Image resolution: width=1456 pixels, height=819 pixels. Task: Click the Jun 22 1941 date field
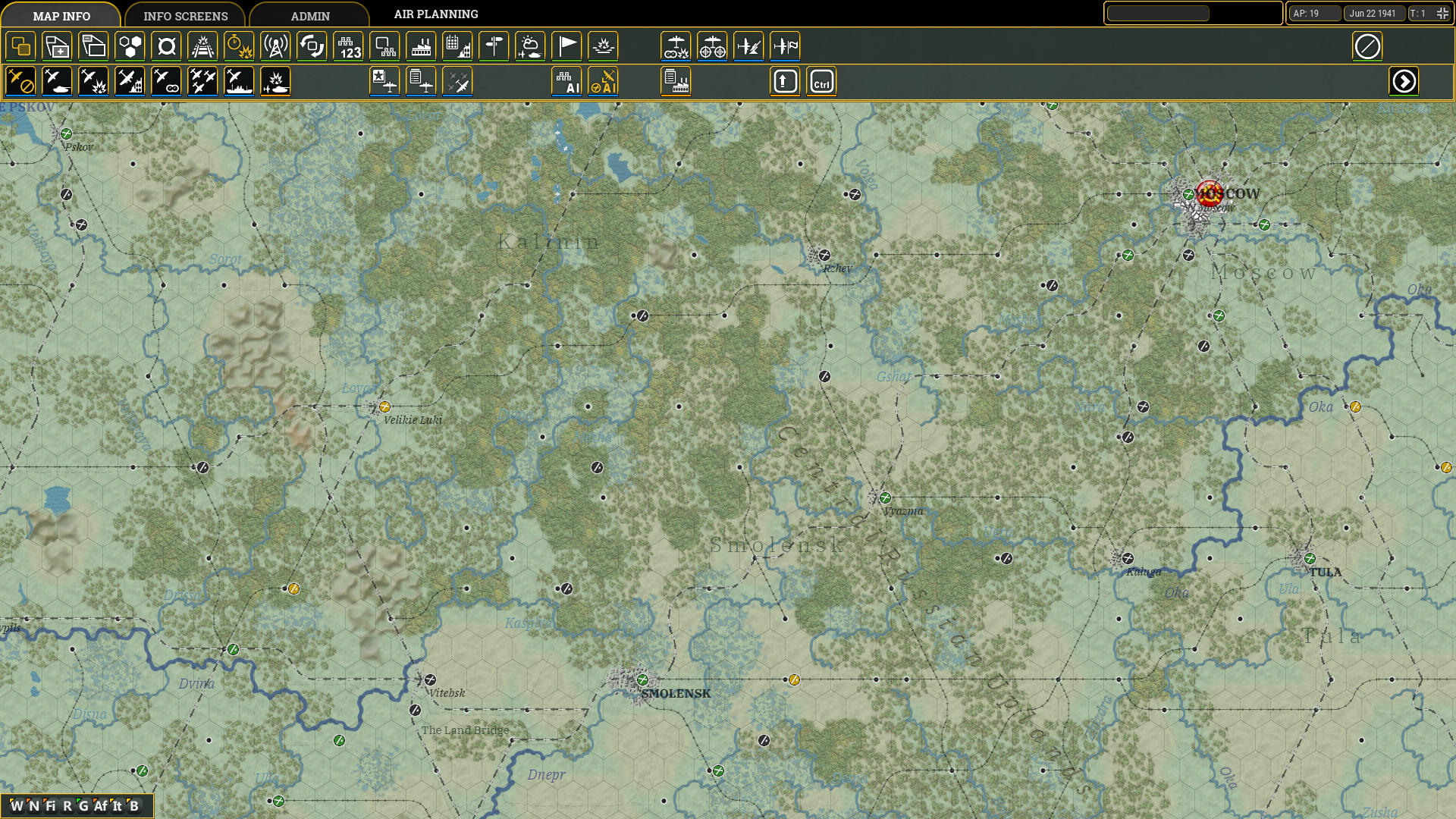[1374, 14]
